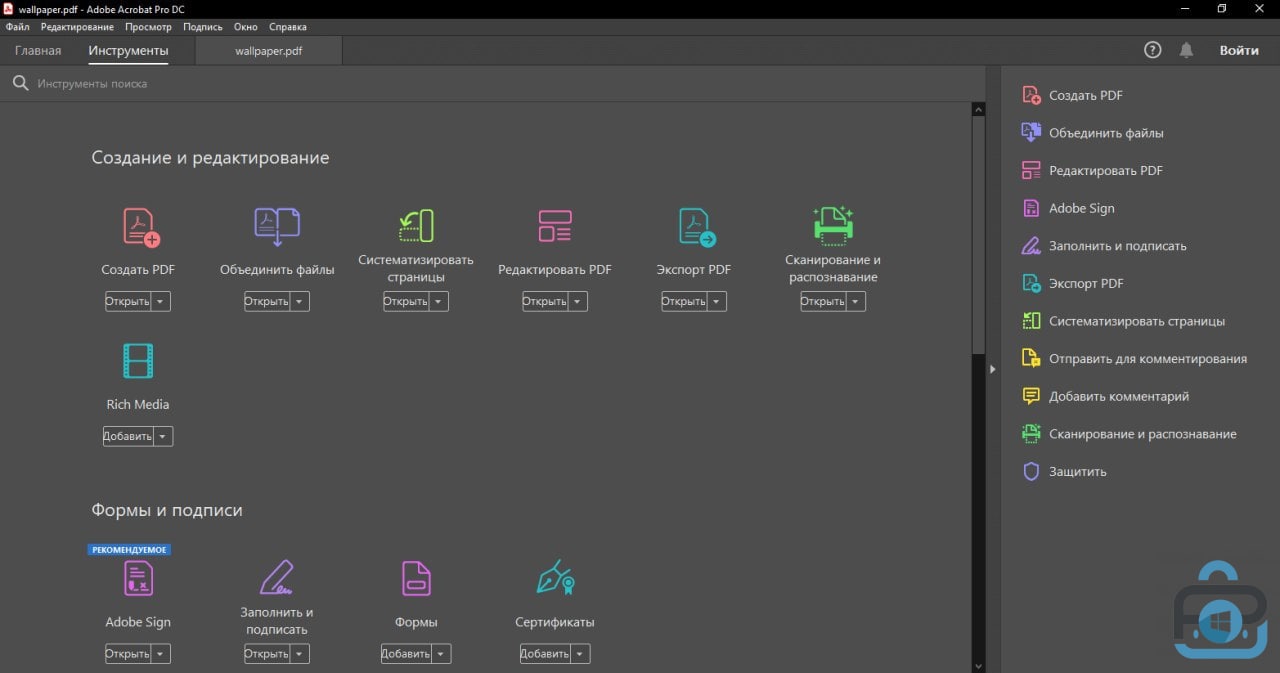Click Открыть button under Редактировать PDF

(546, 301)
